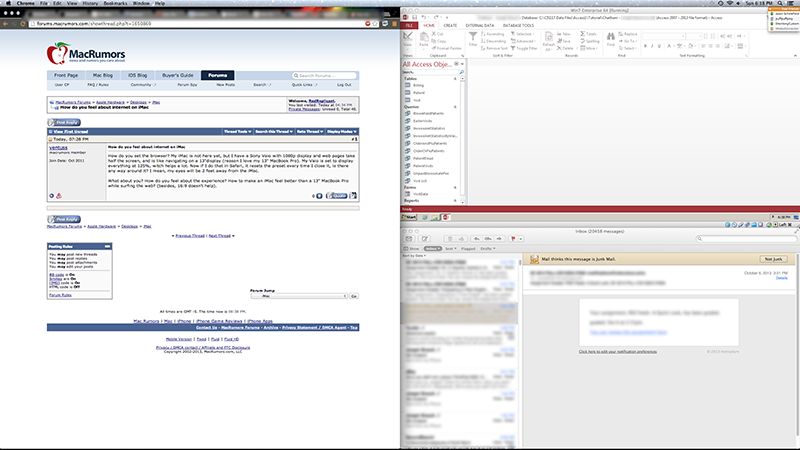The width and height of the screenshot is (800, 450).
Task: Open the Advanced filter dropdown in Access
Action: [522, 41]
